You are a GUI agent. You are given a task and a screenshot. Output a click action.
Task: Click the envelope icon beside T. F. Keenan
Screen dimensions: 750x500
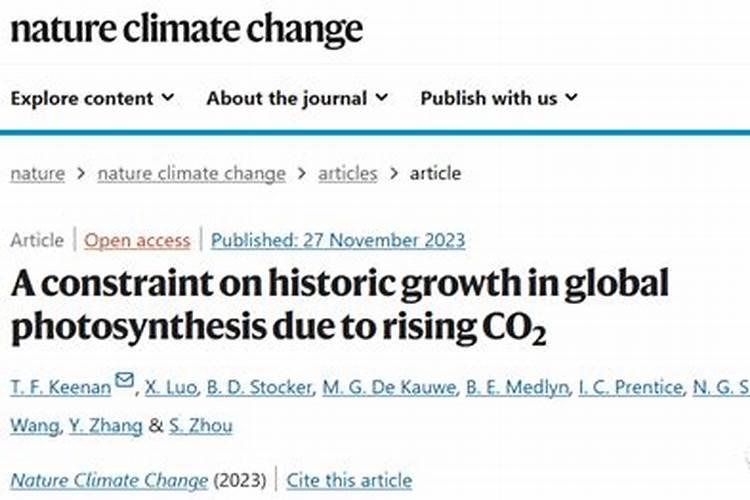(x=124, y=380)
